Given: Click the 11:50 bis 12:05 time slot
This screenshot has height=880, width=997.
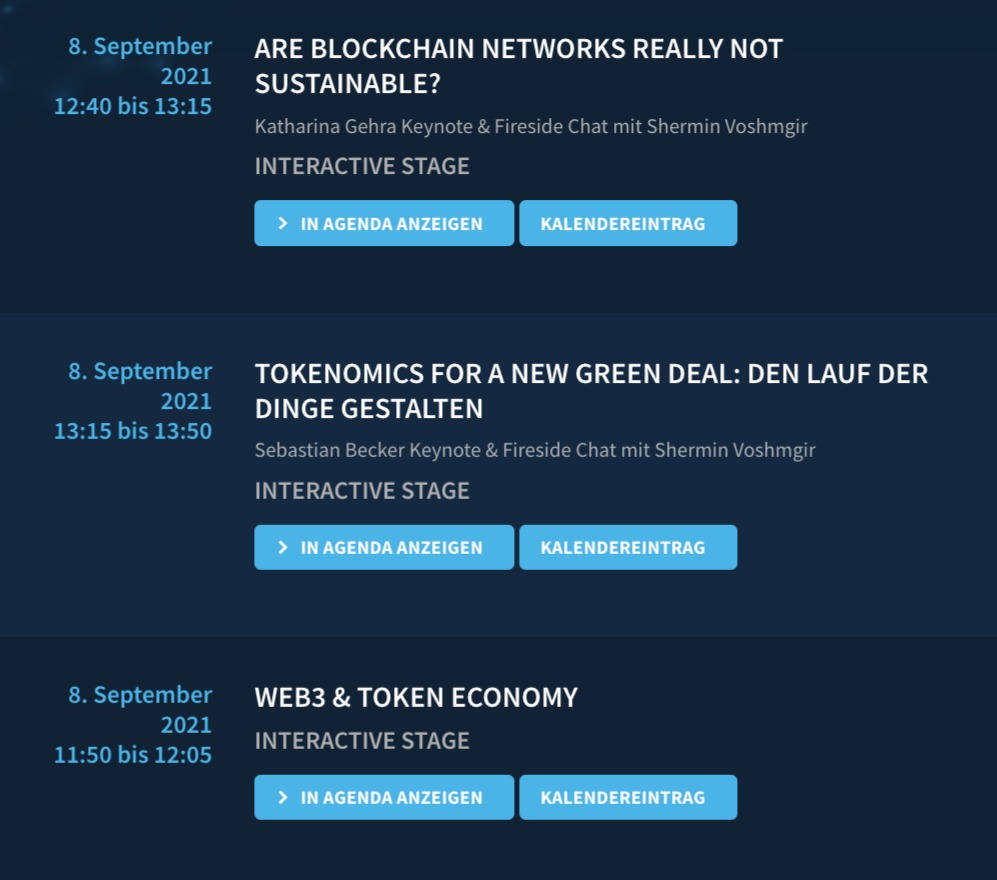Looking at the screenshot, I should coord(133,755).
